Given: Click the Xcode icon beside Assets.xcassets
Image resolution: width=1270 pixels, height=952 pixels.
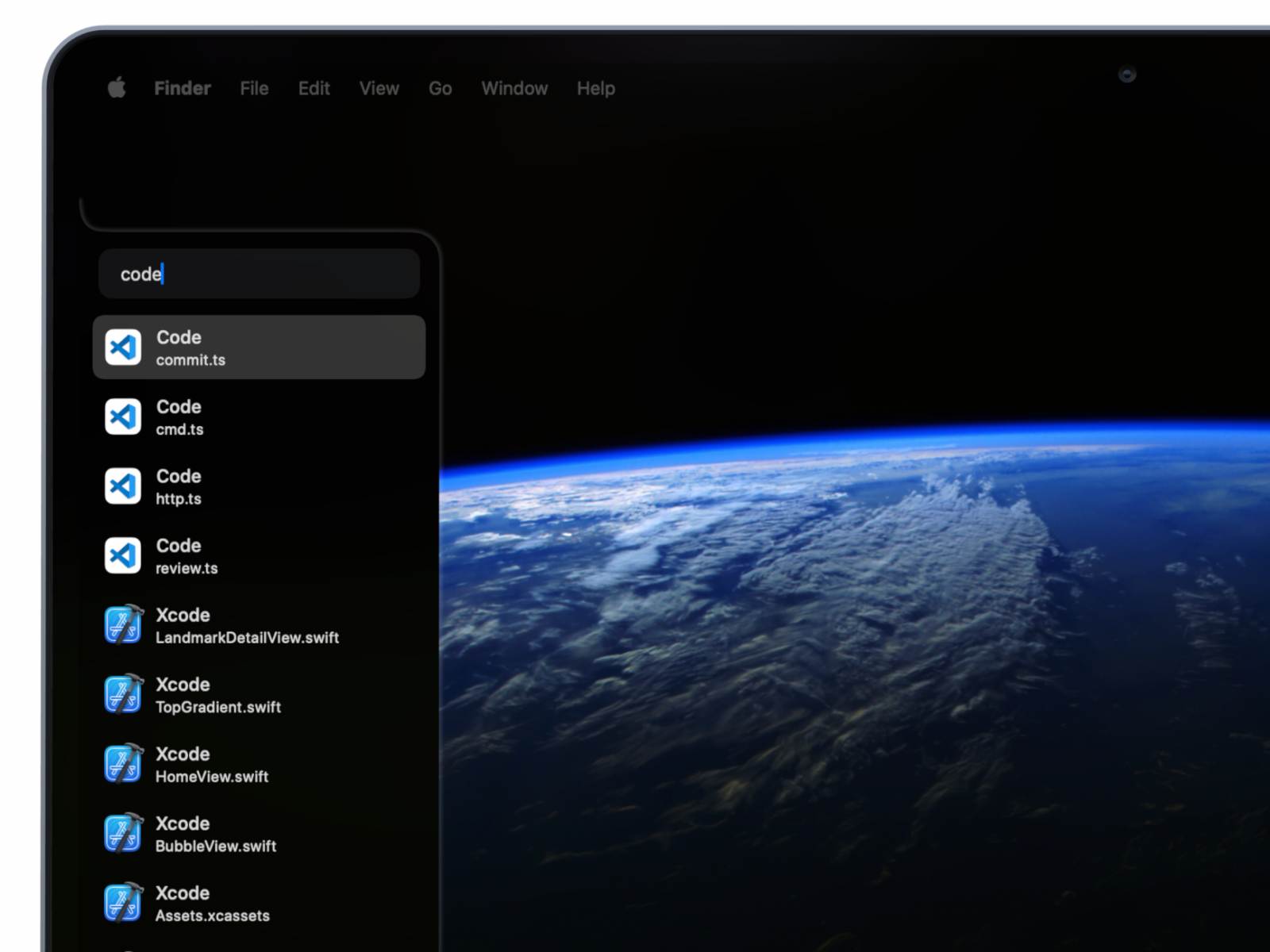Looking at the screenshot, I should (123, 902).
